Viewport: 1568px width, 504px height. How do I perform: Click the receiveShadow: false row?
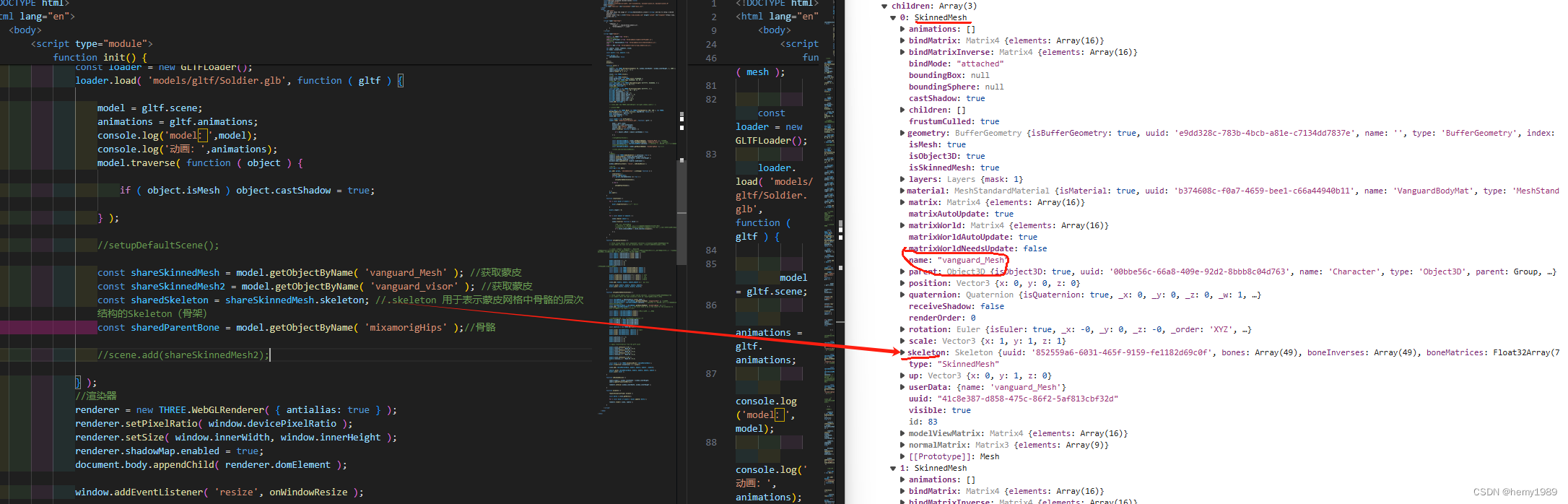957,306
